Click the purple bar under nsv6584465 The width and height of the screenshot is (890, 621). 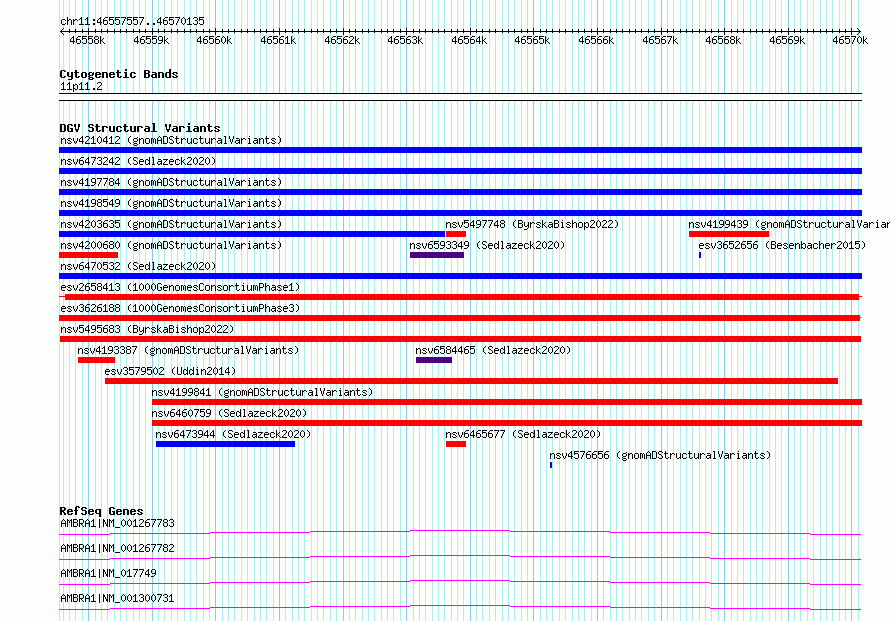coord(434,360)
